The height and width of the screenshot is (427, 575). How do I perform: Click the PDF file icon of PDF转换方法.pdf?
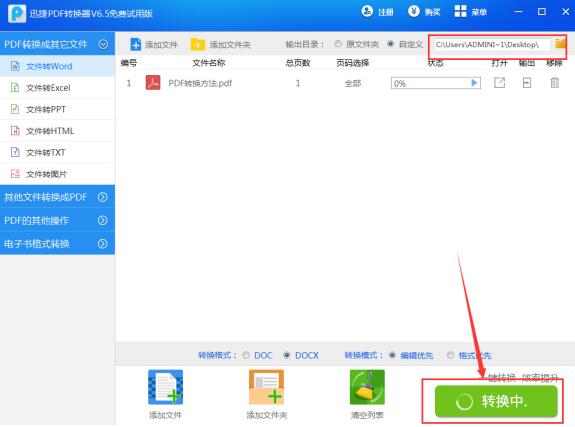pyautogui.click(x=153, y=83)
